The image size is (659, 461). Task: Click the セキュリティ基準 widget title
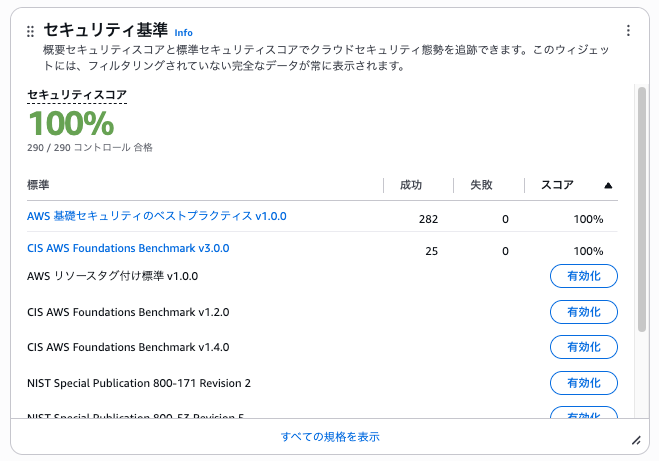tap(106, 30)
